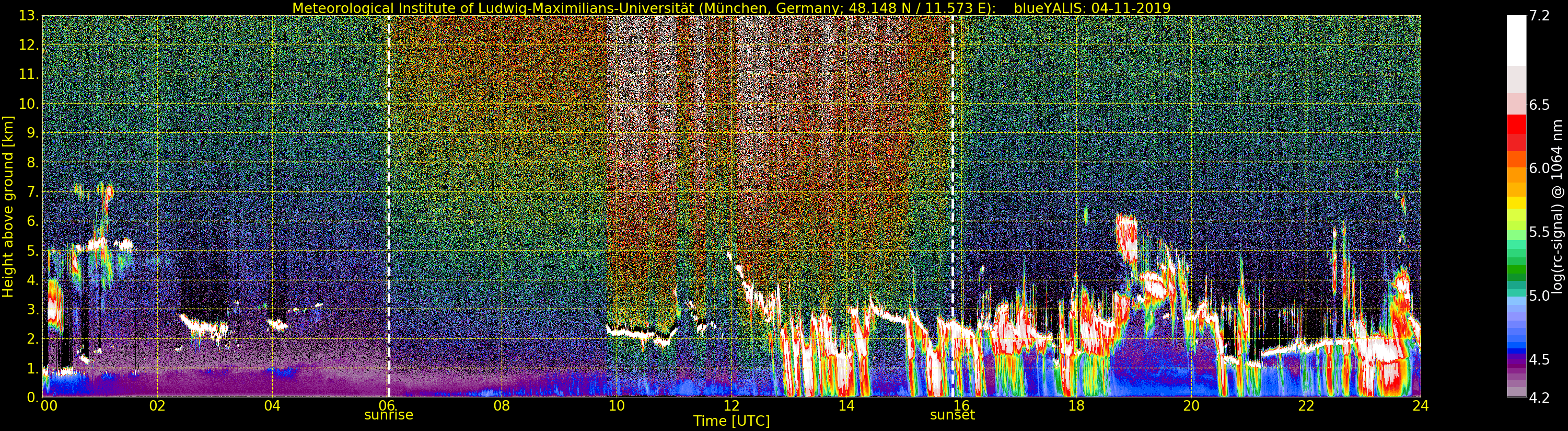Click the time tick label '04'

tap(273, 406)
